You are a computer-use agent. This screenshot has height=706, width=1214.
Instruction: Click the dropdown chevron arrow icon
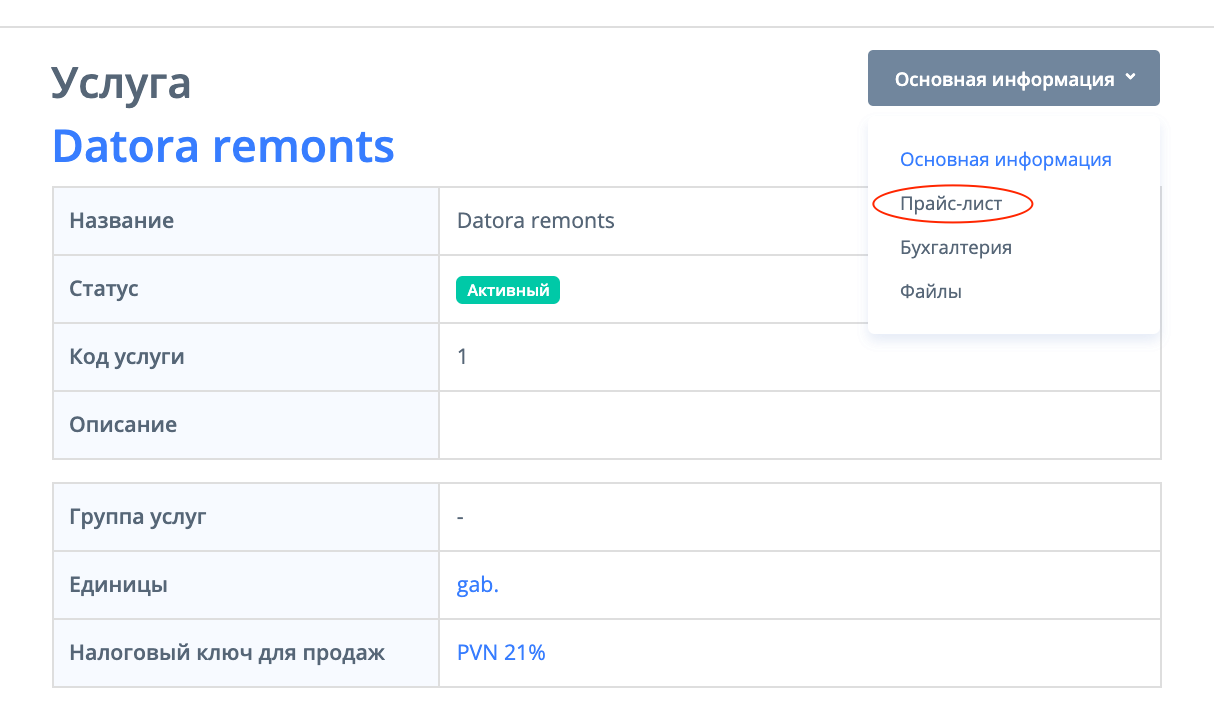[x=1130, y=77]
